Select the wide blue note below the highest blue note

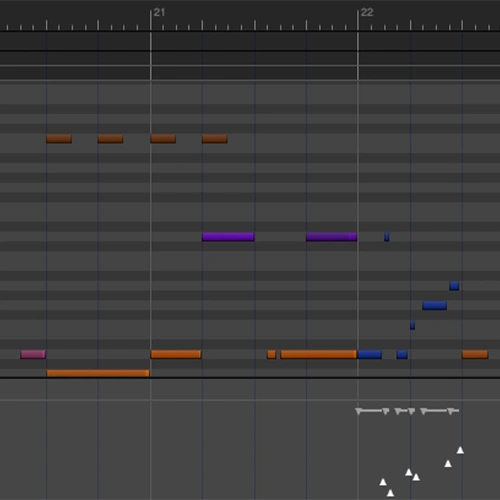(434, 305)
